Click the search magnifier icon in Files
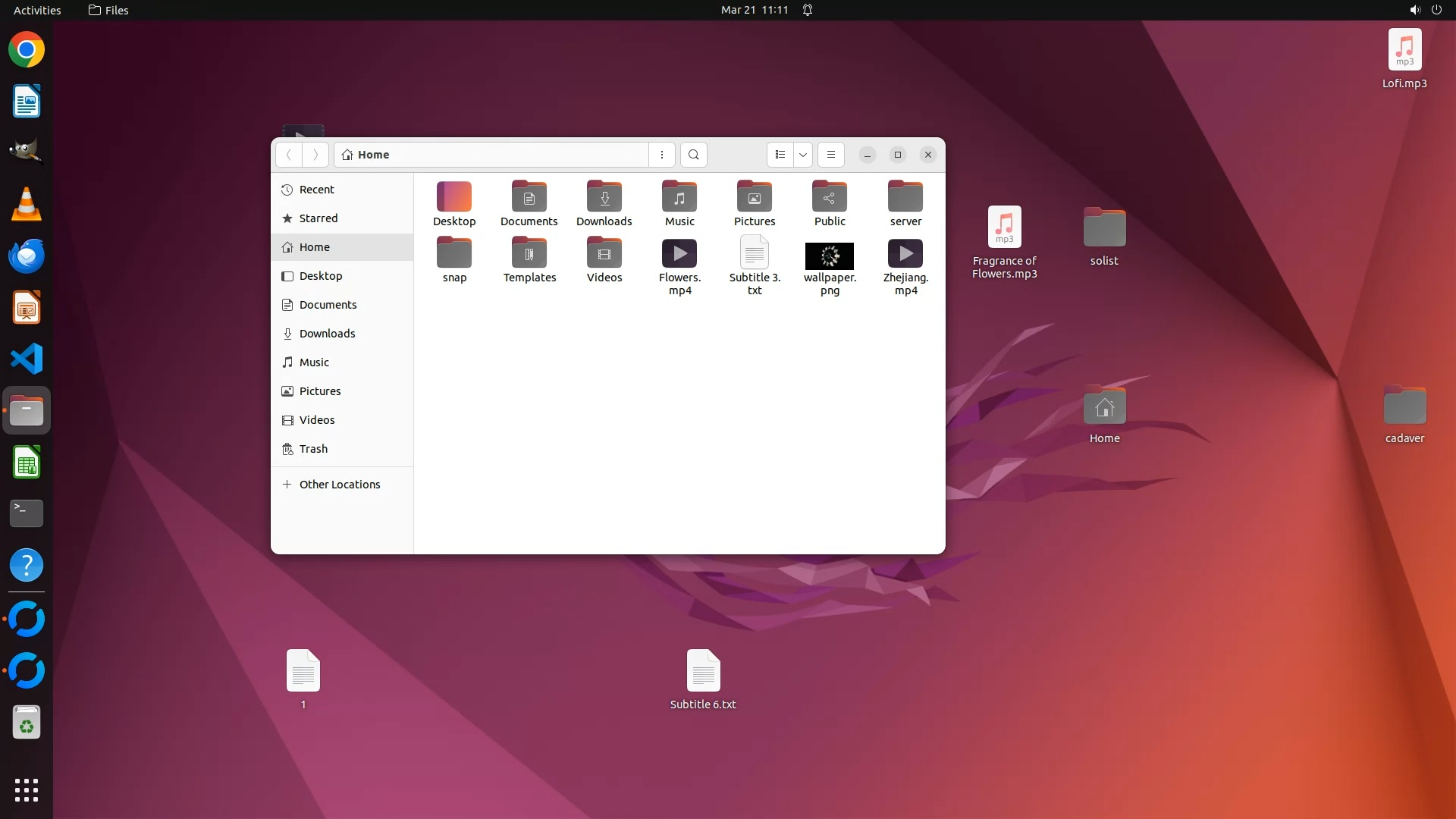 coord(693,155)
